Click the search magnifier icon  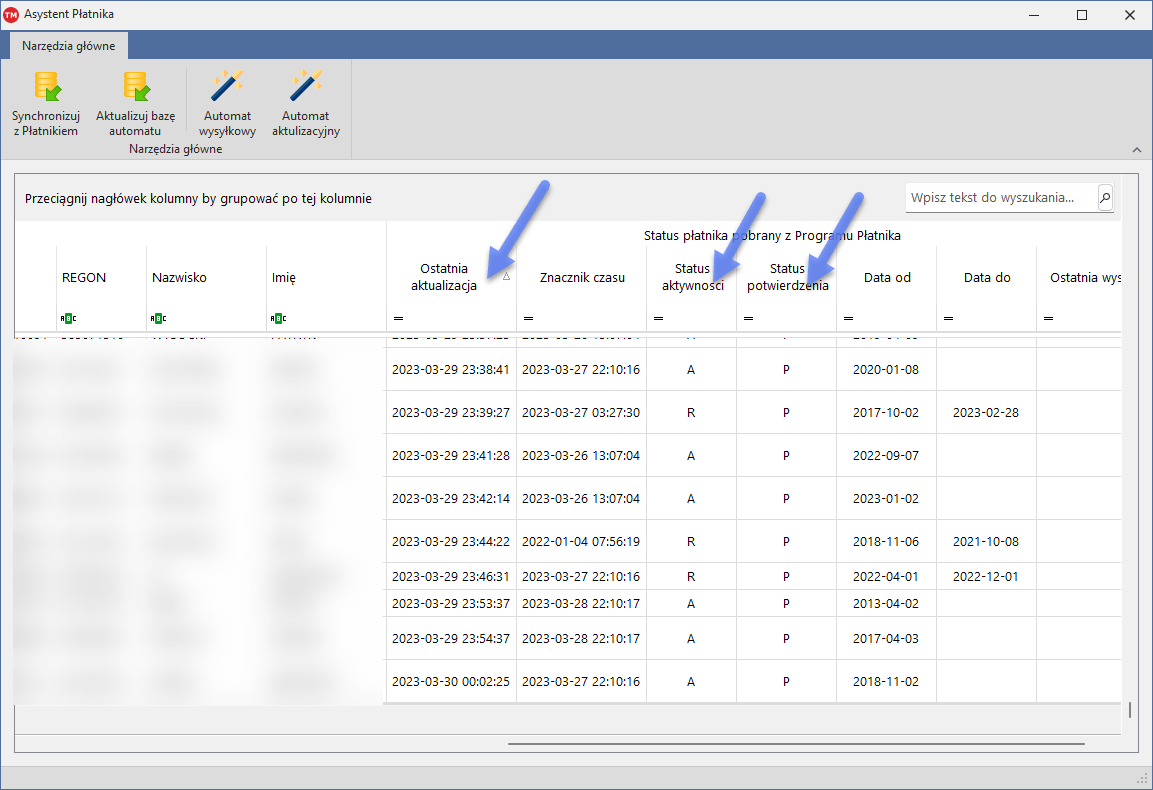pos(1105,198)
